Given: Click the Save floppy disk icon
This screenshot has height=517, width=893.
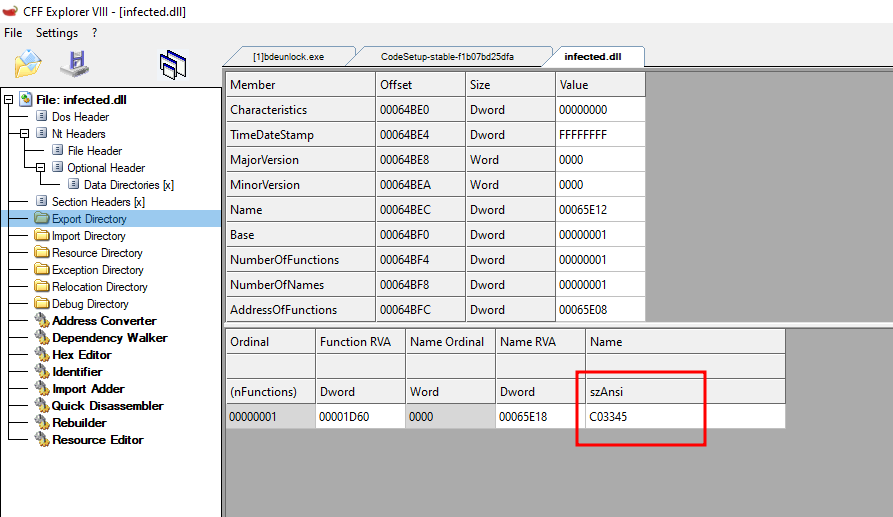Looking at the screenshot, I should point(75,64).
